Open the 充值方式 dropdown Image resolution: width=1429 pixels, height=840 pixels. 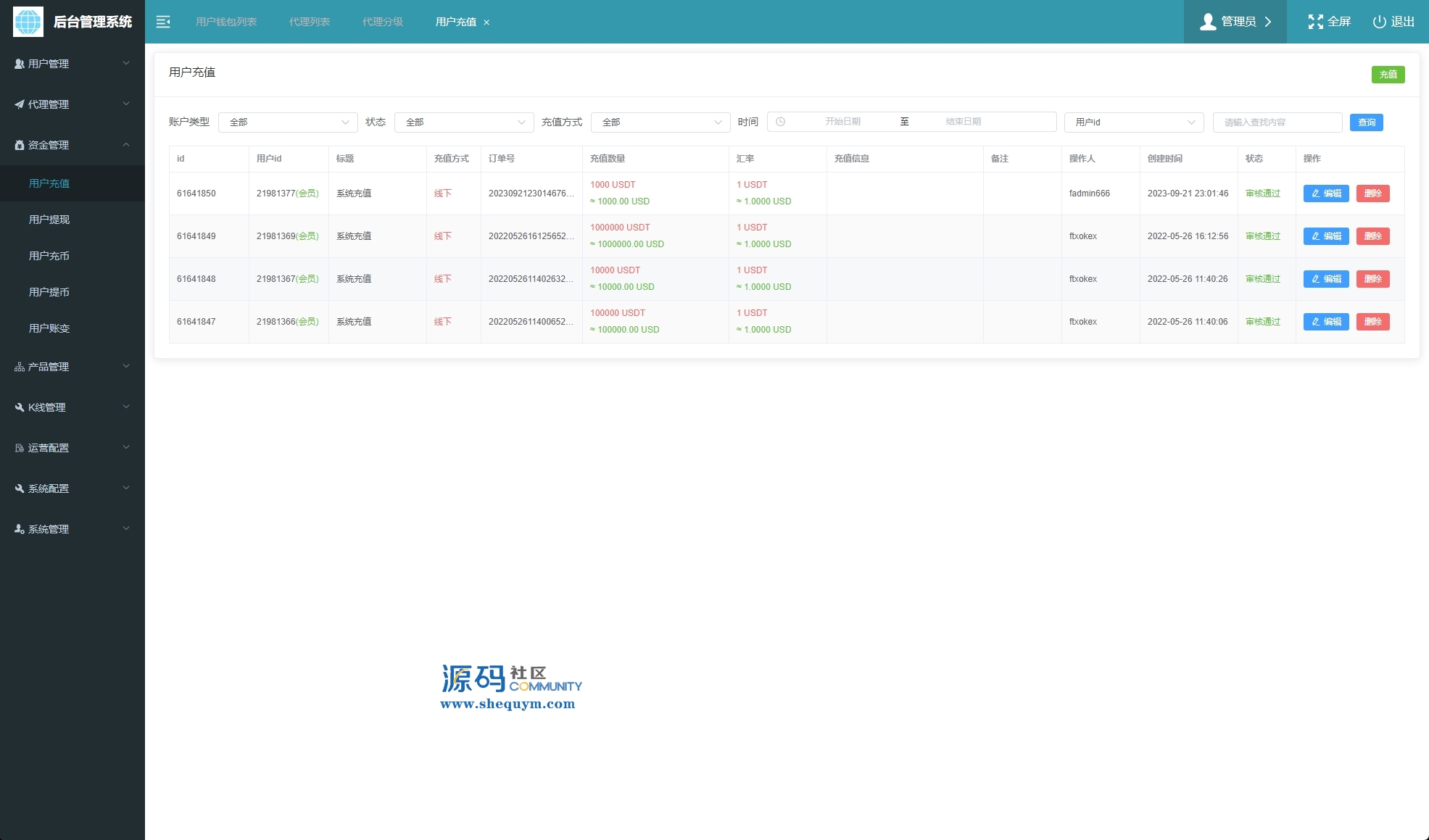[660, 122]
